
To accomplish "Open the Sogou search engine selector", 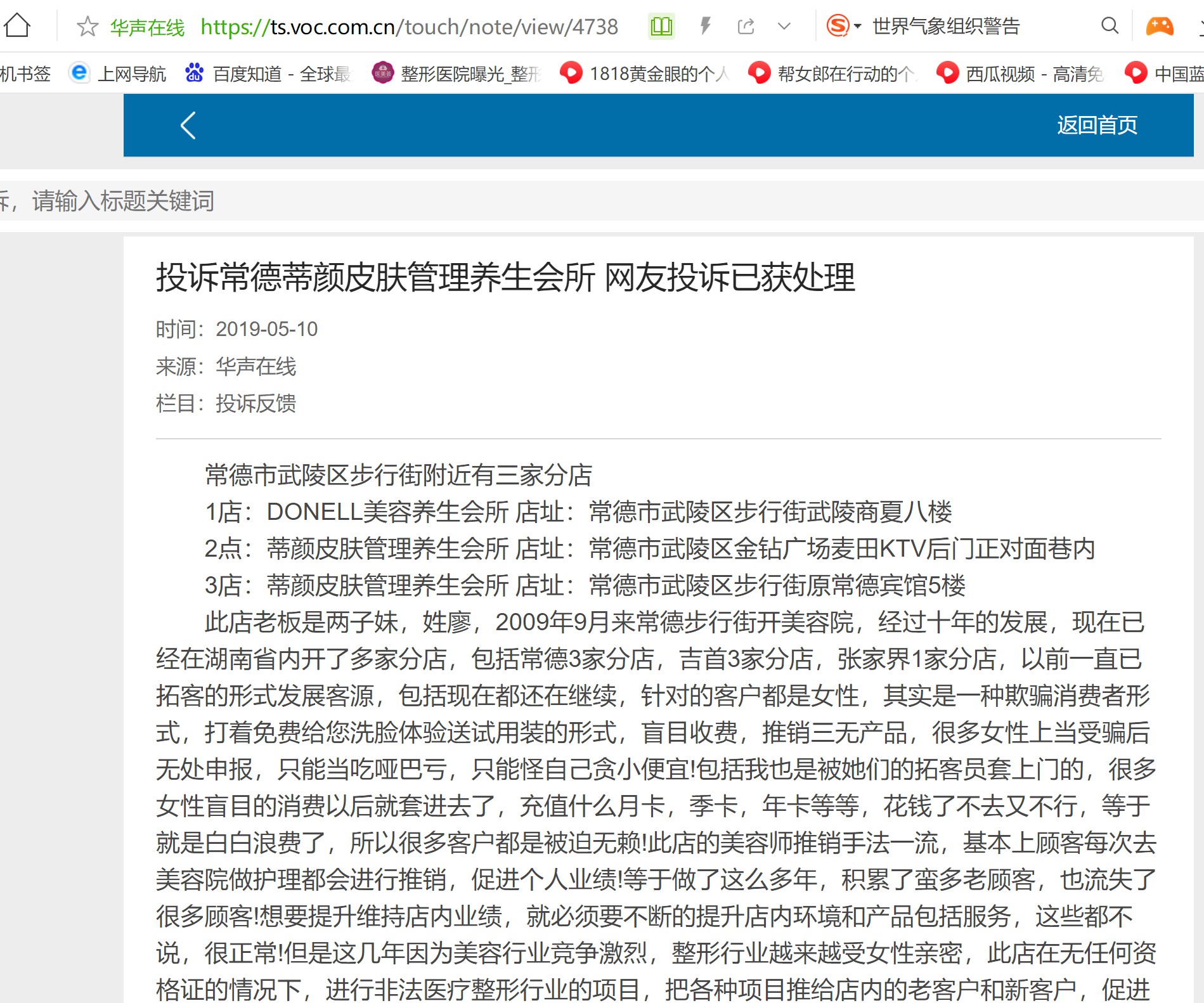I will pyautogui.click(x=843, y=26).
